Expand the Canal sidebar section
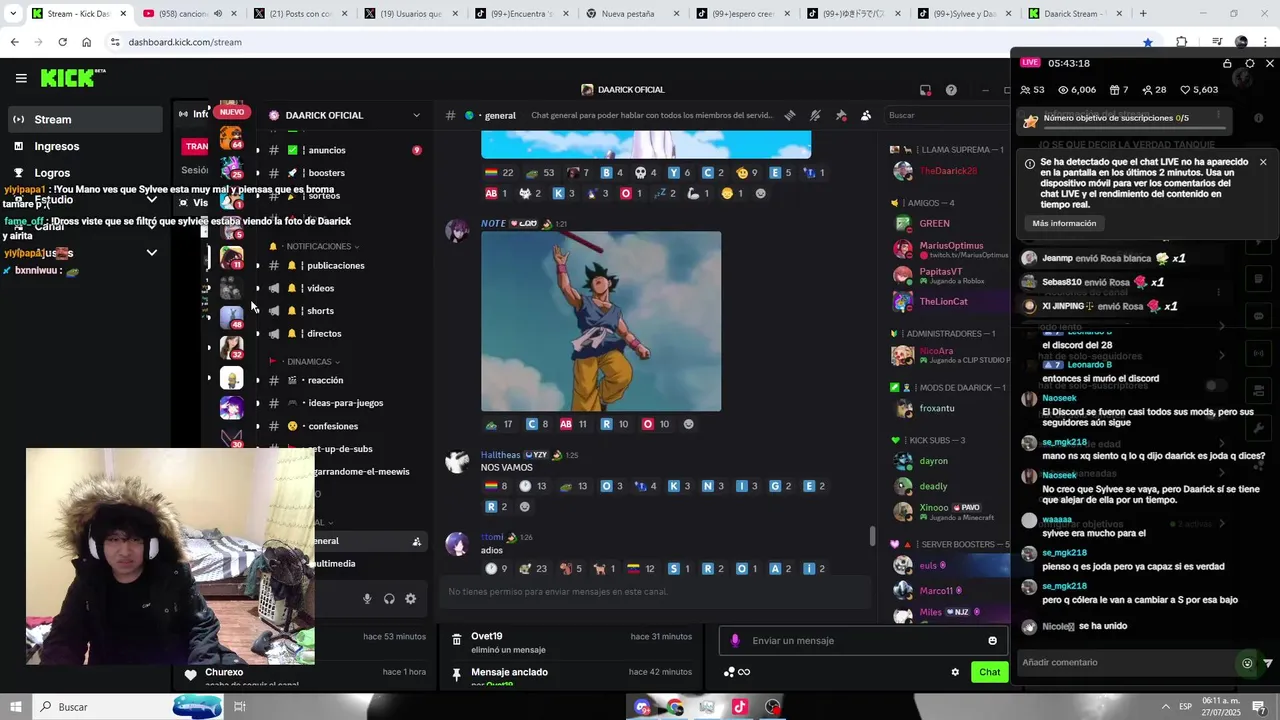Screen dimensions: 1280x720 coord(152,226)
